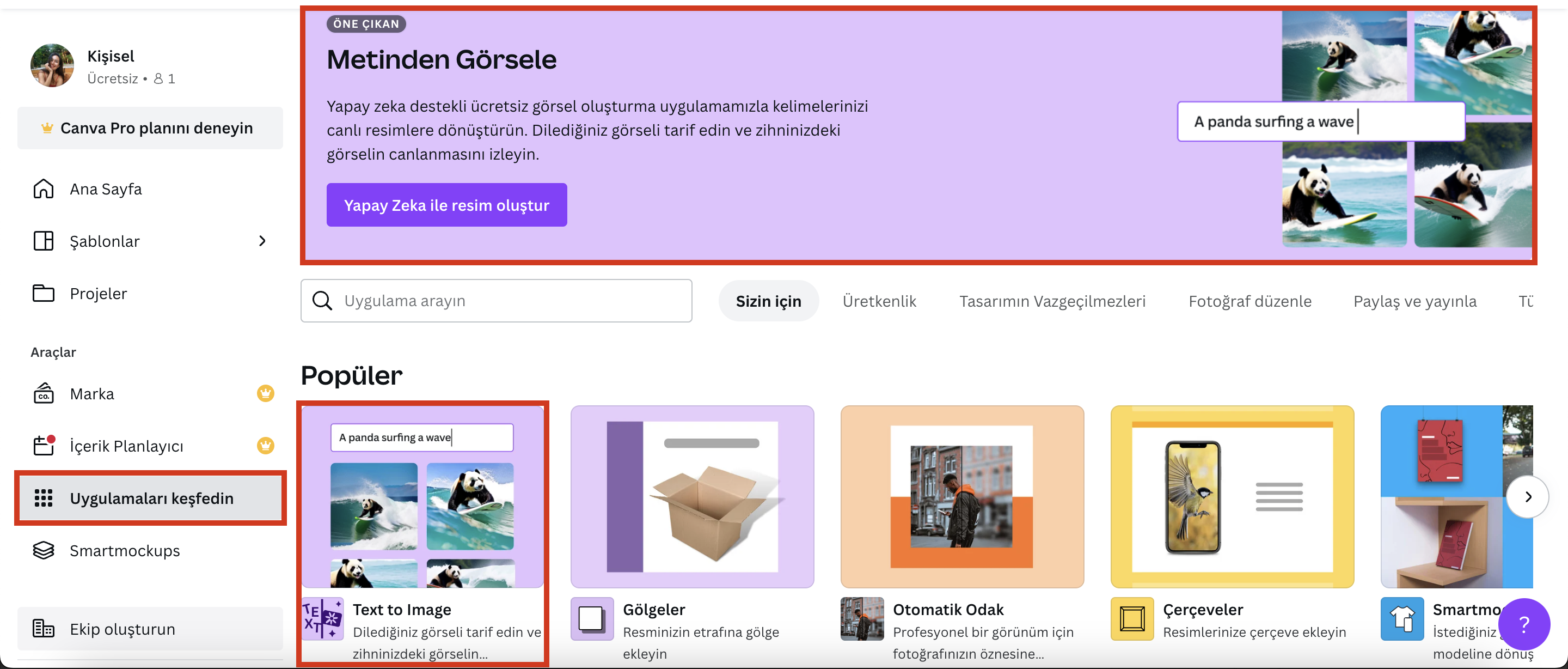Click Canva Pro planını deneyin button
Screen dimensions: 1568x669
click(x=150, y=128)
